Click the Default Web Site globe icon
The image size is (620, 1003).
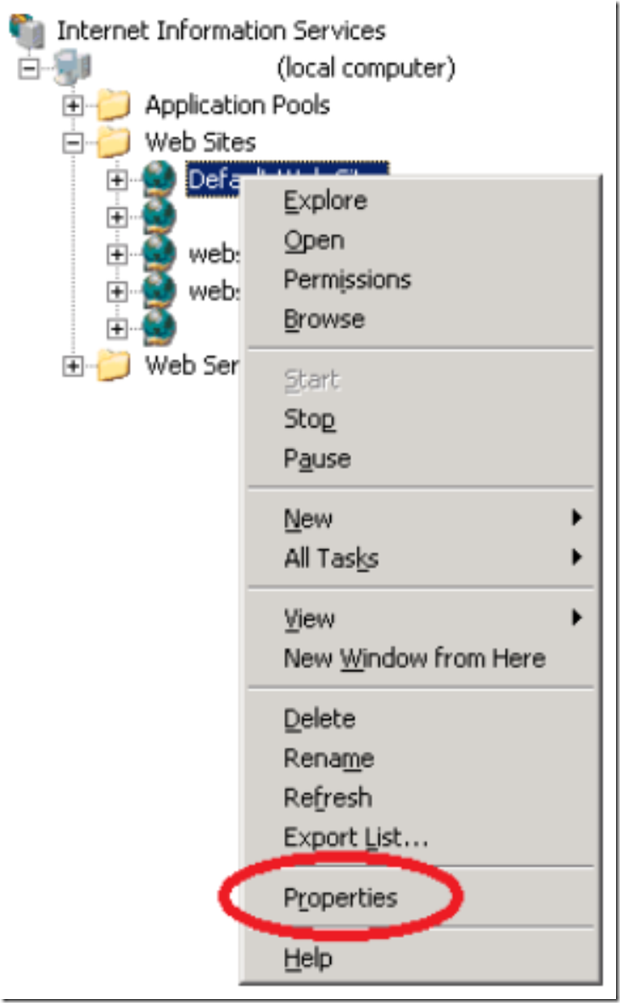coord(159,180)
